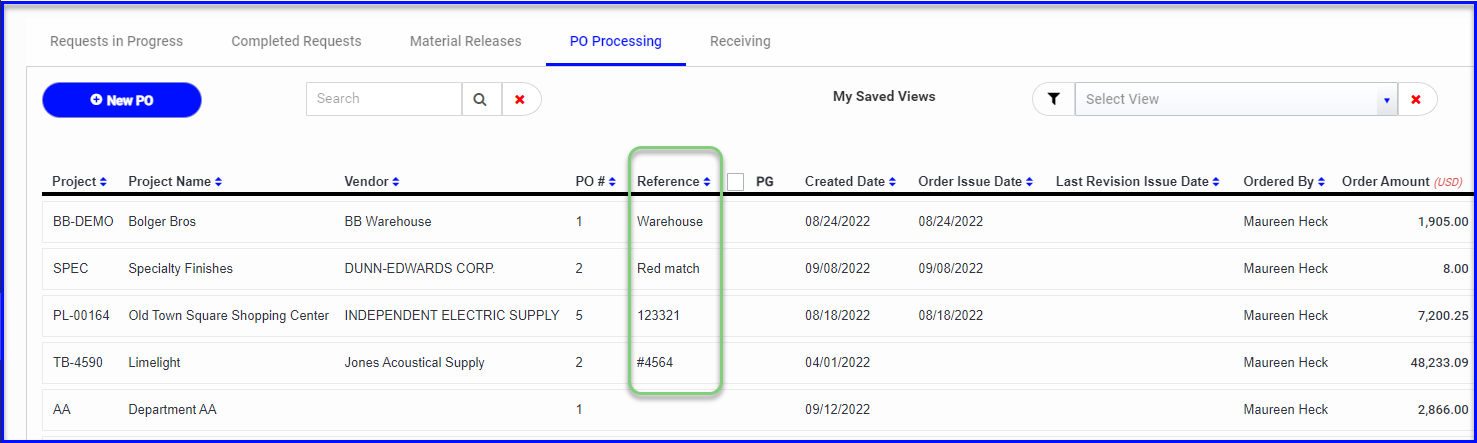The height and width of the screenshot is (443, 1477).
Task: Go to Material Releases tab
Action: click(x=465, y=41)
